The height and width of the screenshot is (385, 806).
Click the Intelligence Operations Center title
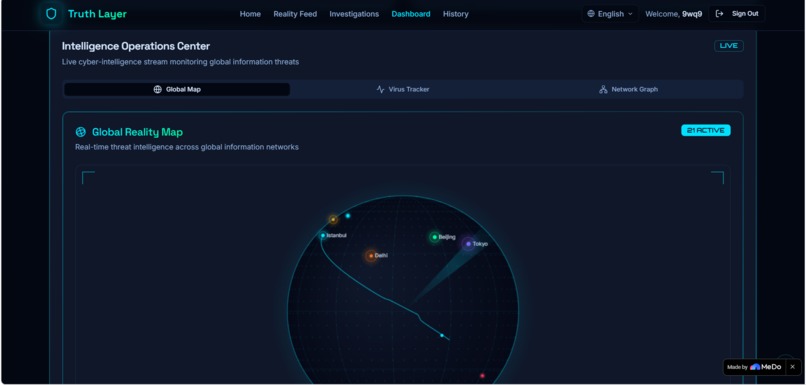coord(136,46)
